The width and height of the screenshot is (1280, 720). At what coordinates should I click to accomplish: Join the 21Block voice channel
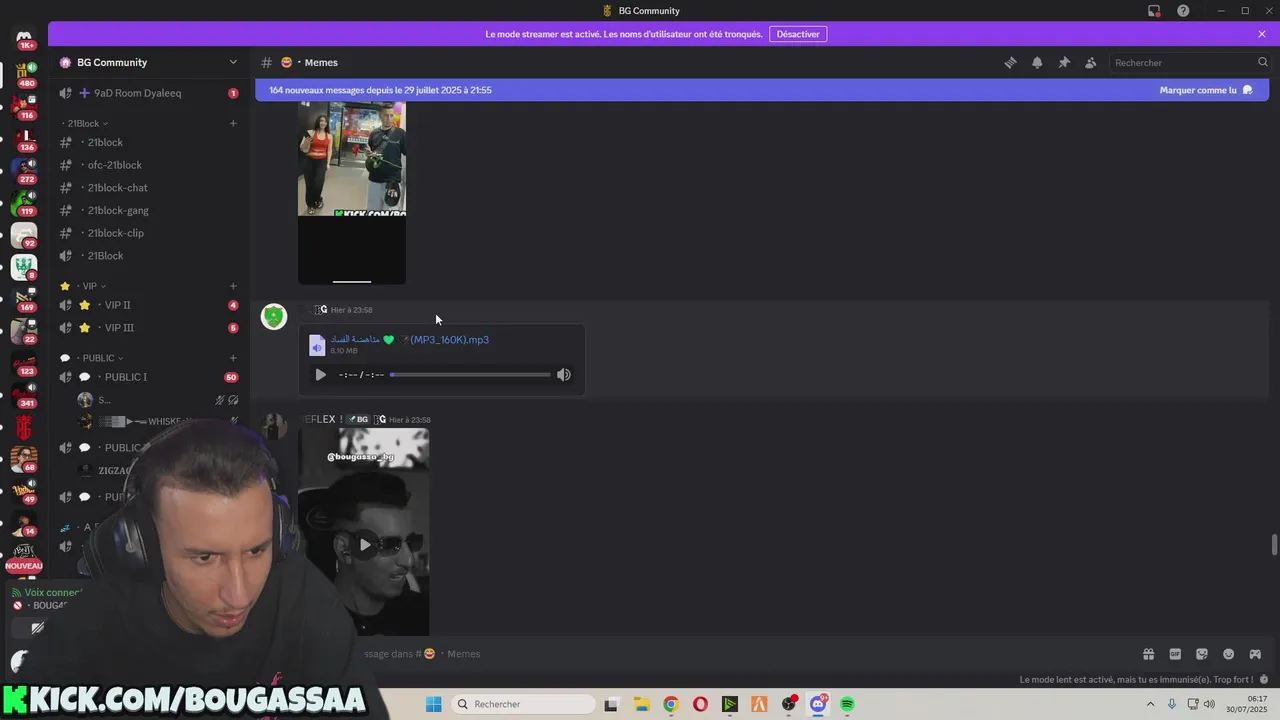pos(149,256)
